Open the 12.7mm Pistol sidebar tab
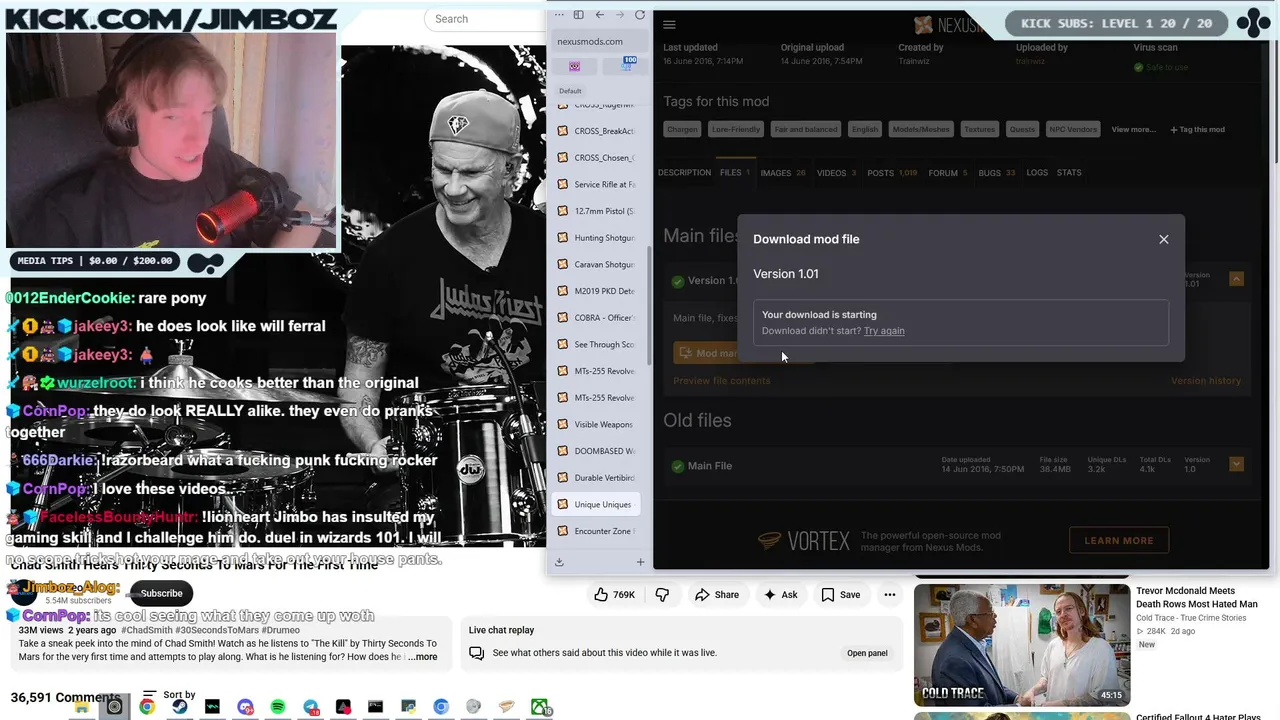 click(598, 211)
